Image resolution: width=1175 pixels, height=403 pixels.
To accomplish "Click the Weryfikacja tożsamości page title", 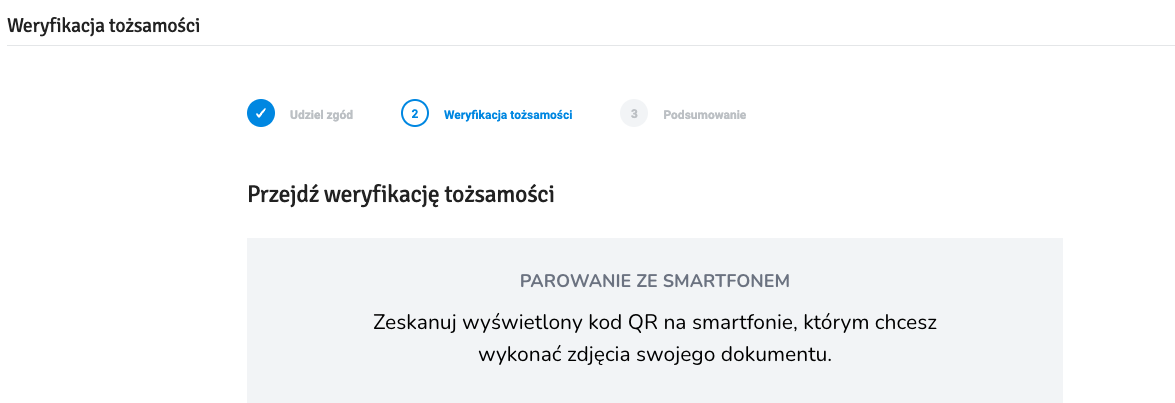I will point(103,25).
